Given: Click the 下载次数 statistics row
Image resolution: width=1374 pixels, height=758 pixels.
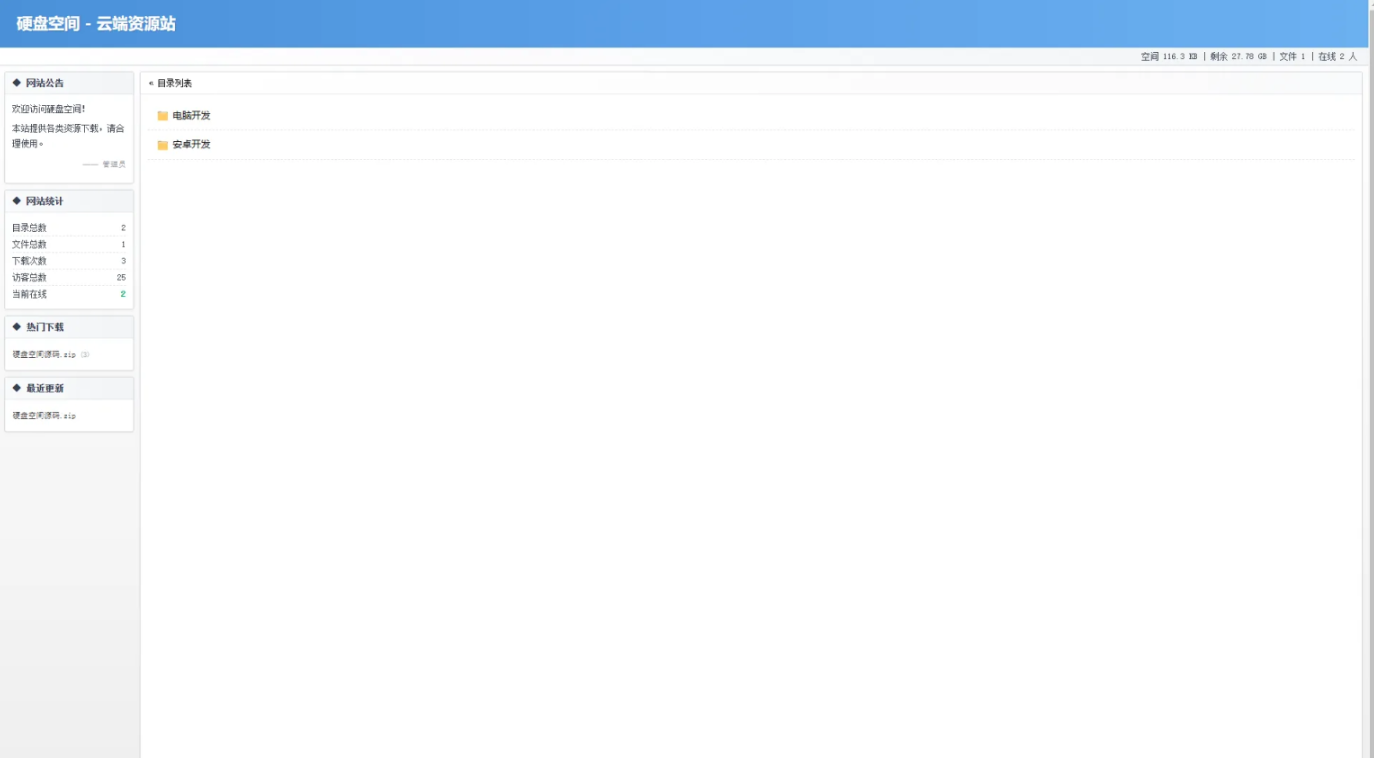Looking at the screenshot, I should [x=69, y=261].
